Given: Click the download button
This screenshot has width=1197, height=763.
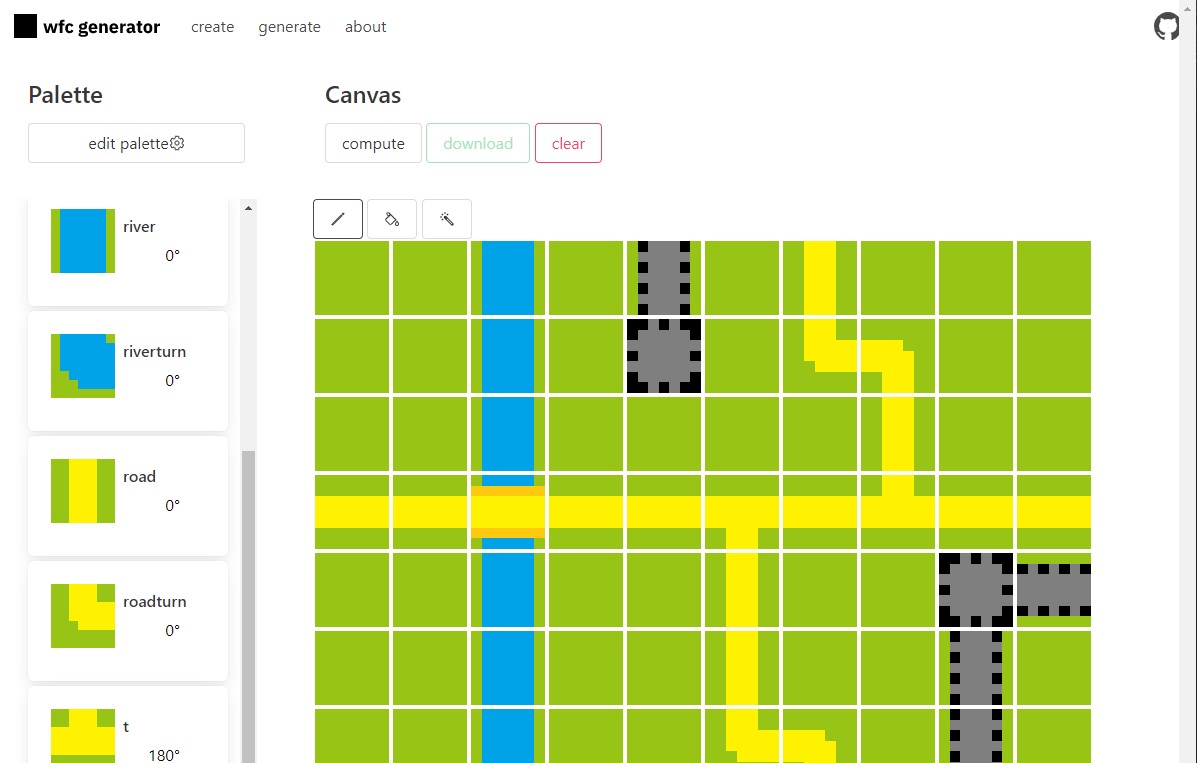Looking at the screenshot, I should point(478,143).
